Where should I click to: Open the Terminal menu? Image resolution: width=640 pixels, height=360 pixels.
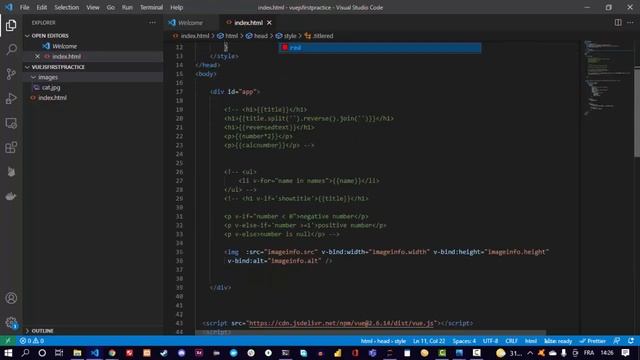tap(151, 7)
